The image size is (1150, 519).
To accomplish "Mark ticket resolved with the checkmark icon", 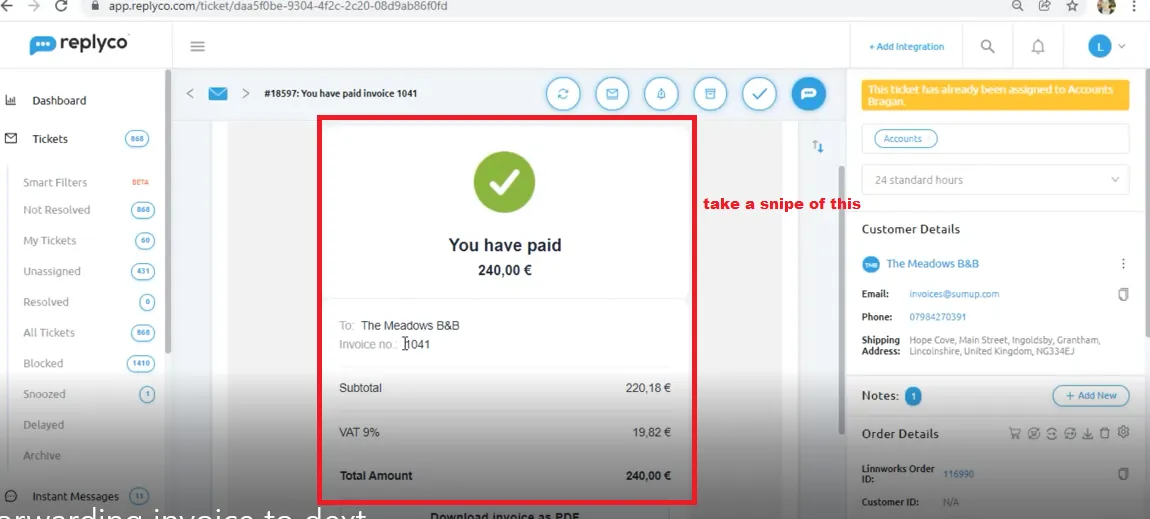I will point(759,94).
